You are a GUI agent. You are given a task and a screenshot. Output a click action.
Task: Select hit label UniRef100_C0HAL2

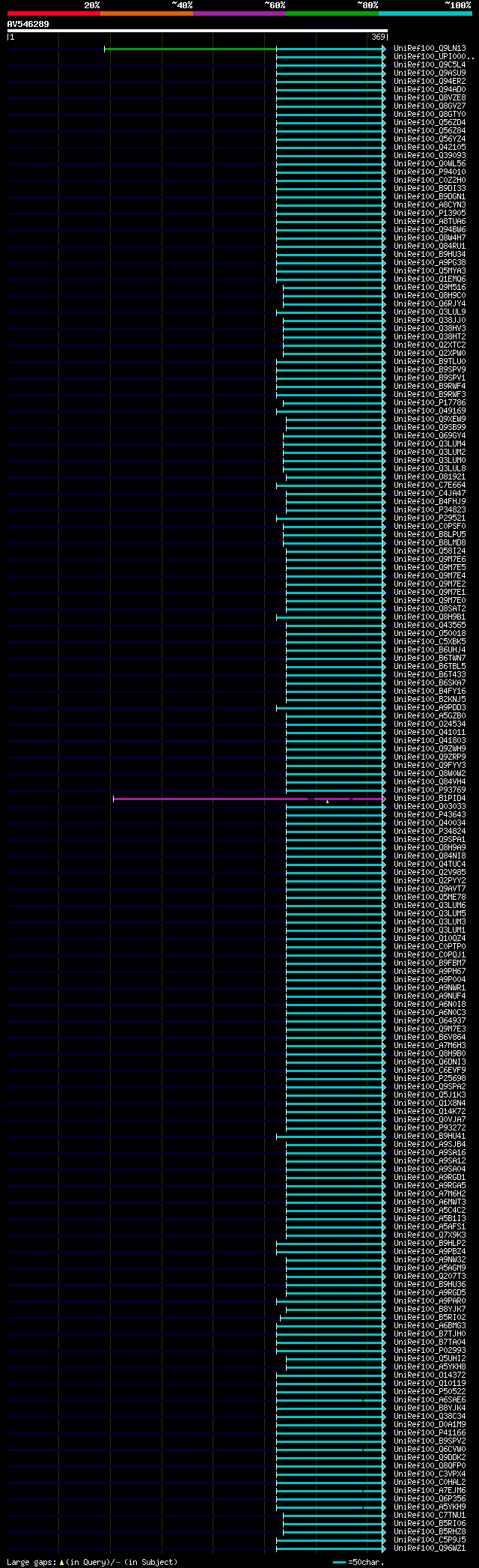tap(430, 1483)
